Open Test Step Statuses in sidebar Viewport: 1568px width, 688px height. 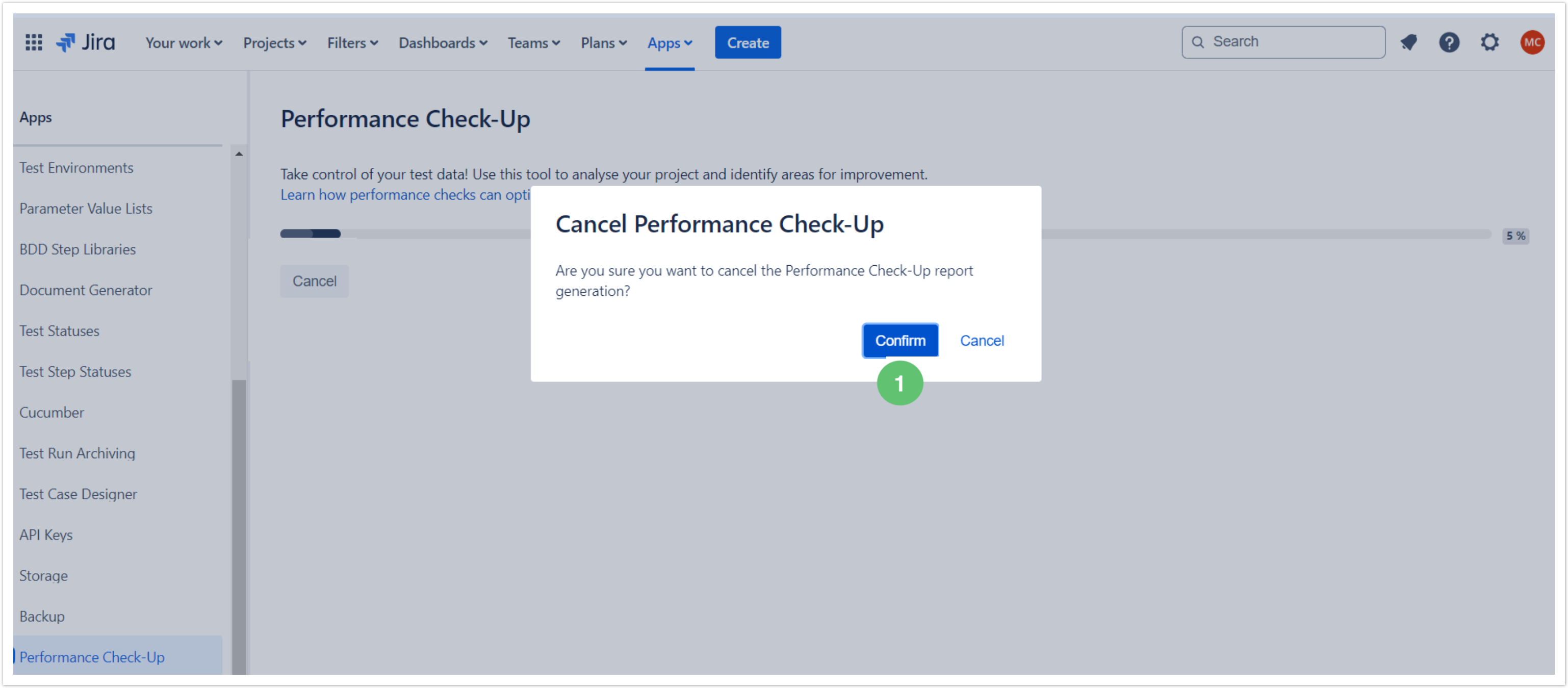[x=75, y=371]
